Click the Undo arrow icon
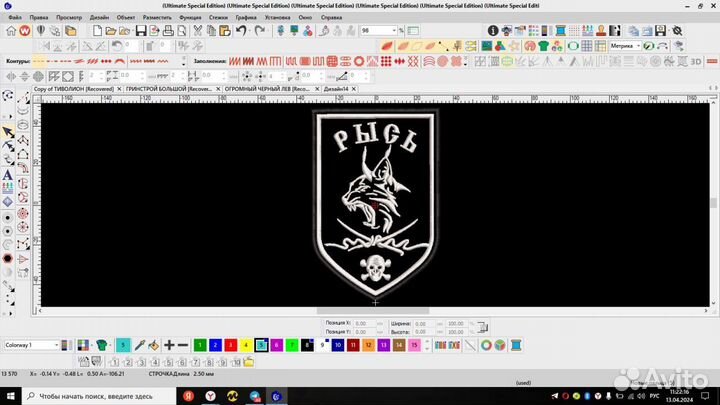 tap(242, 31)
